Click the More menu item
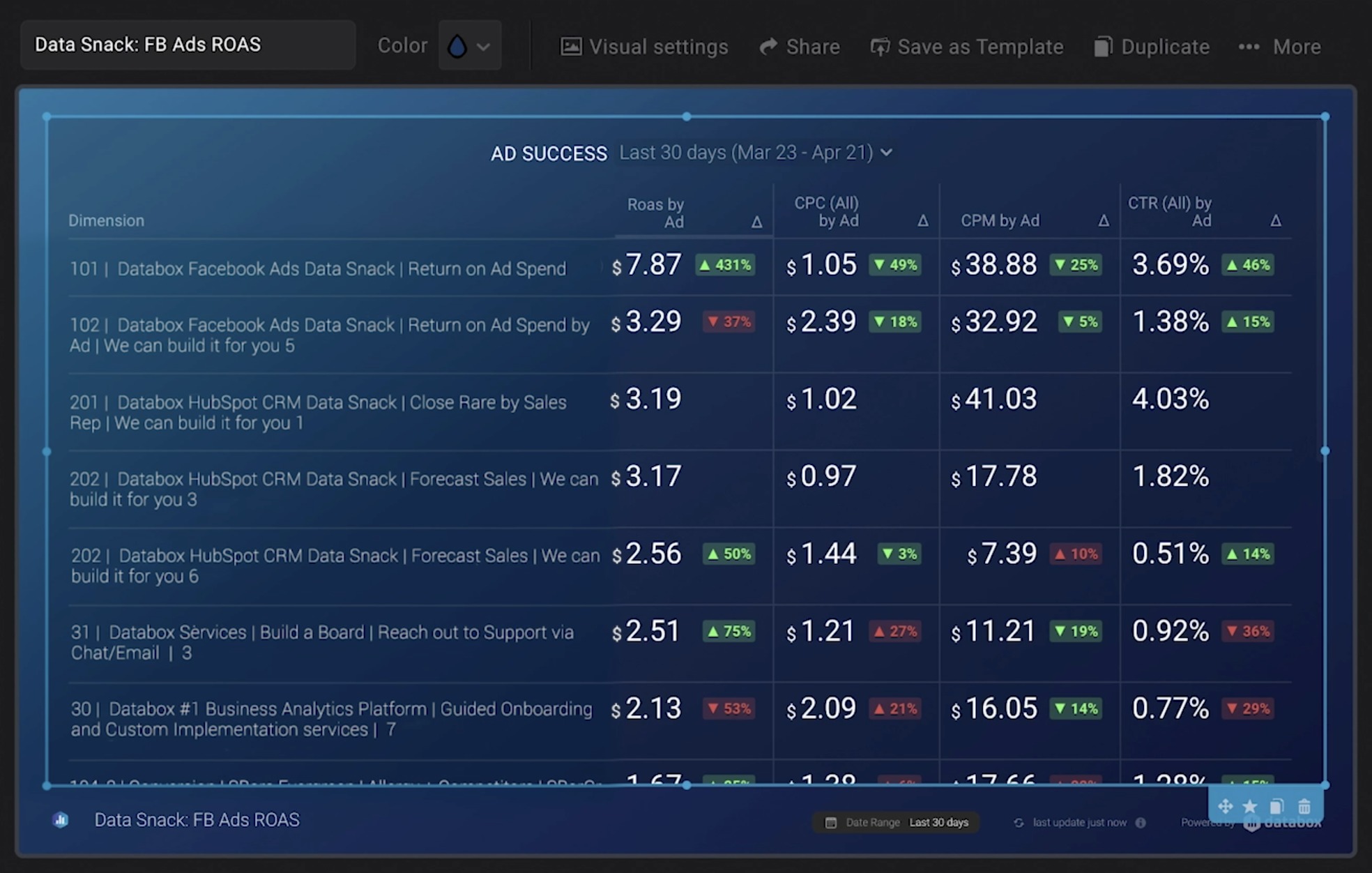 point(1295,46)
